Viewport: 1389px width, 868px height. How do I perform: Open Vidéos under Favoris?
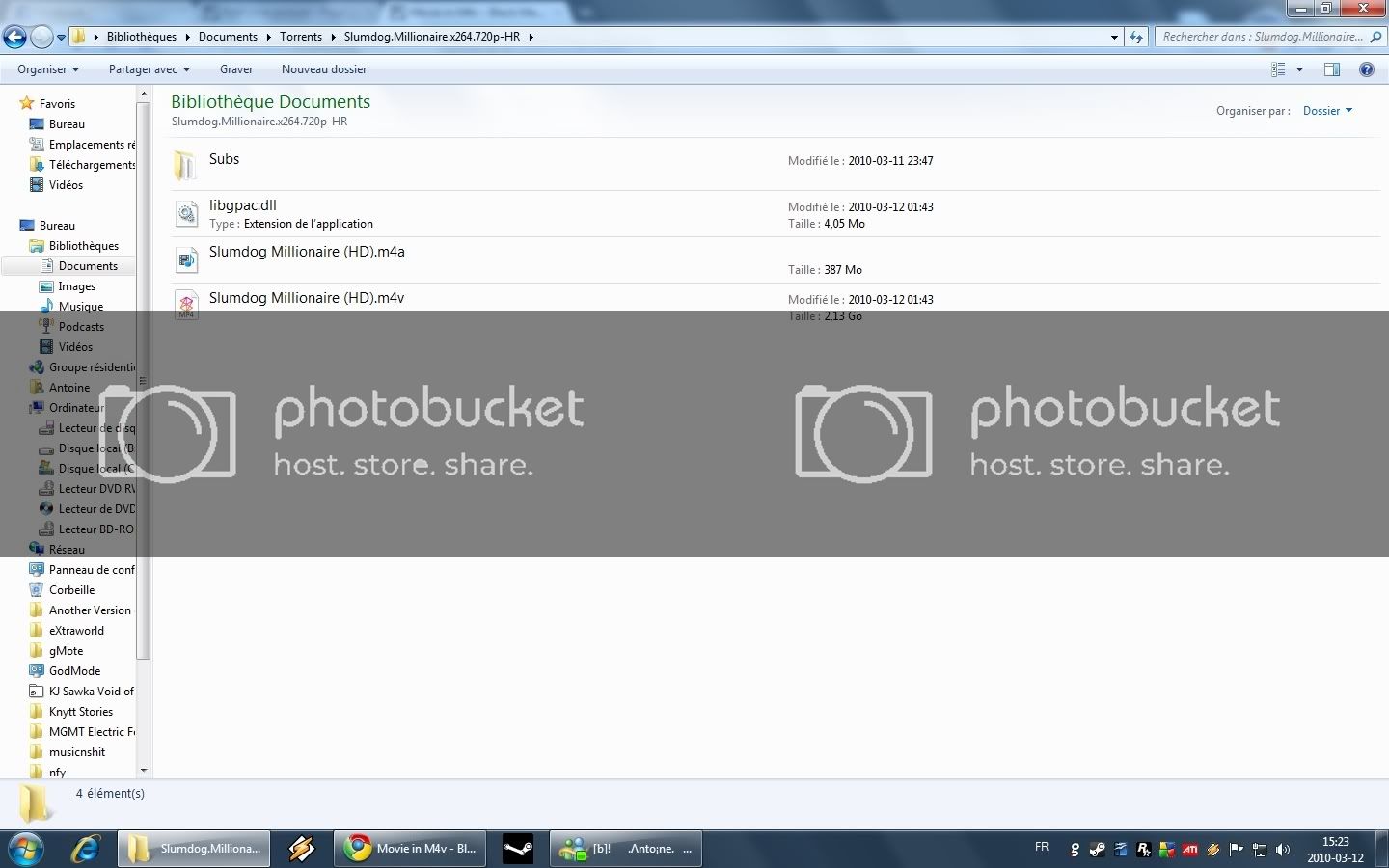[x=66, y=185]
